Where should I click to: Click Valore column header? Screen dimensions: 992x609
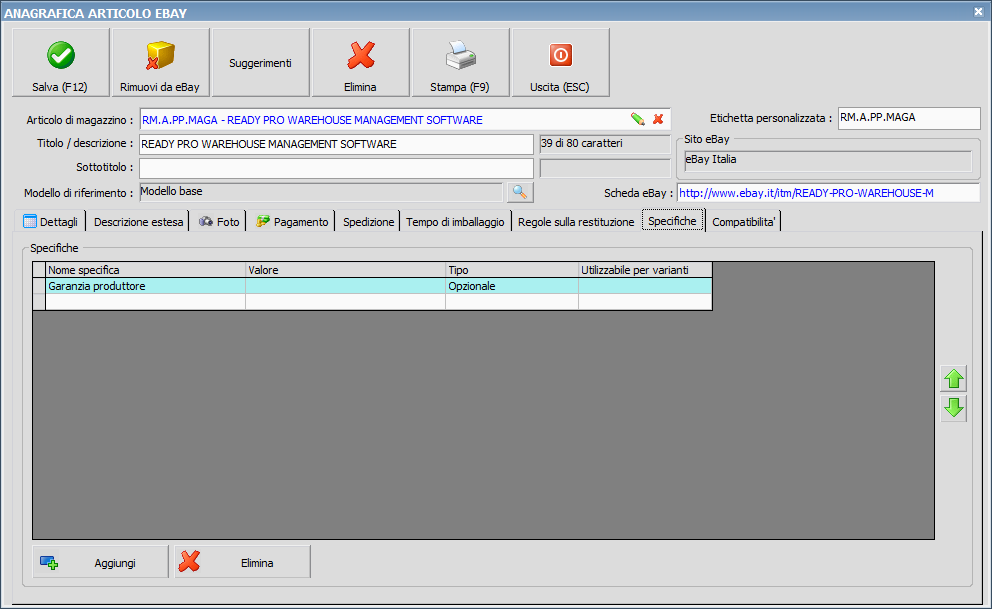(x=345, y=270)
